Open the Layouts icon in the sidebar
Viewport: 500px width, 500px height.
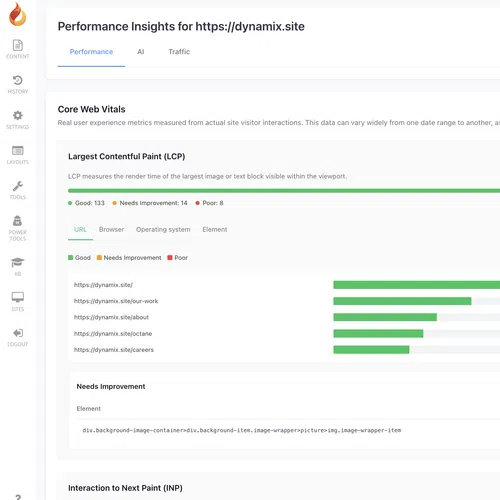[x=18, y=151]
